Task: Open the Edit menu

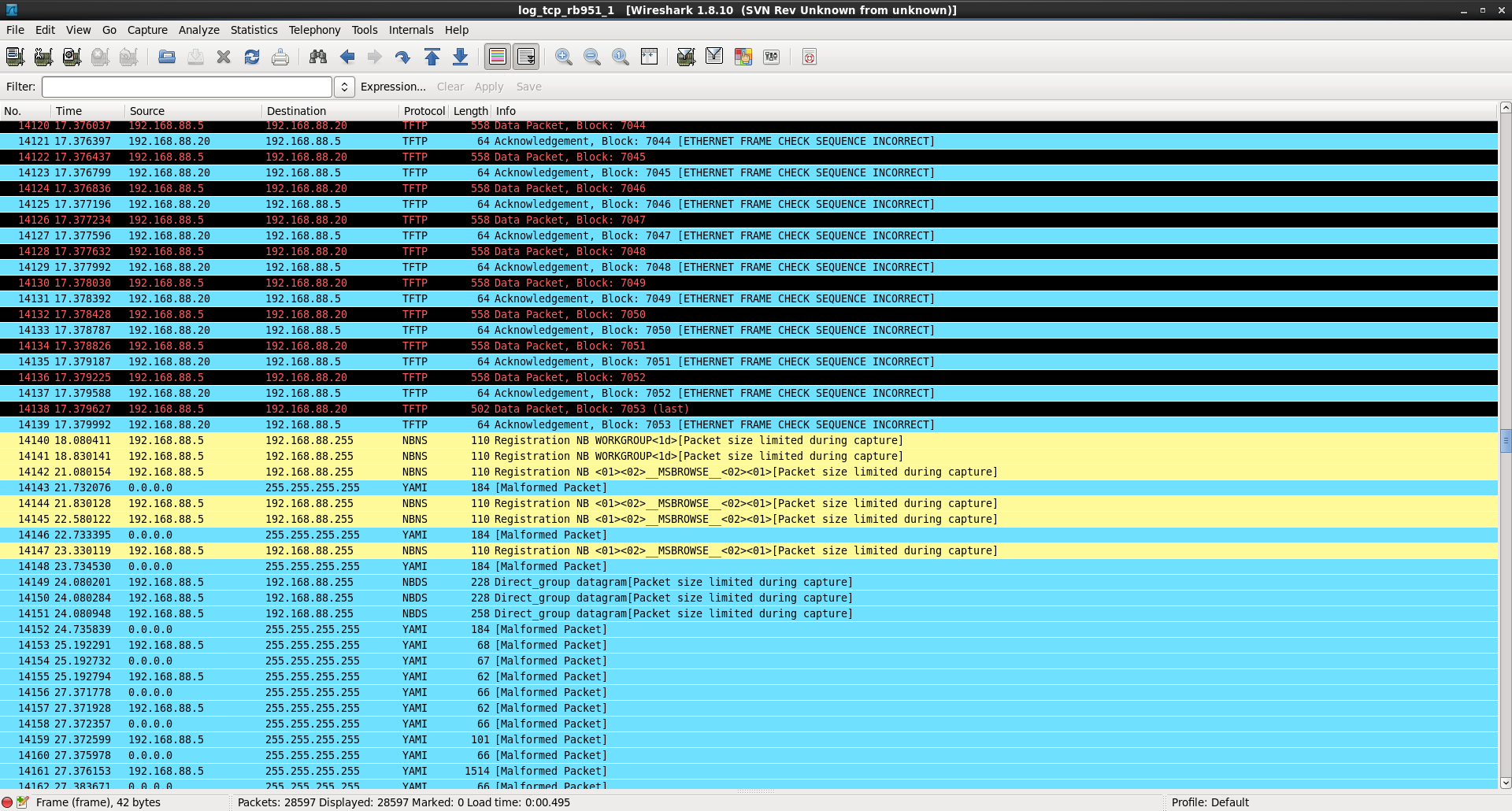Action: pyautogui.click(x=45, y=30)
